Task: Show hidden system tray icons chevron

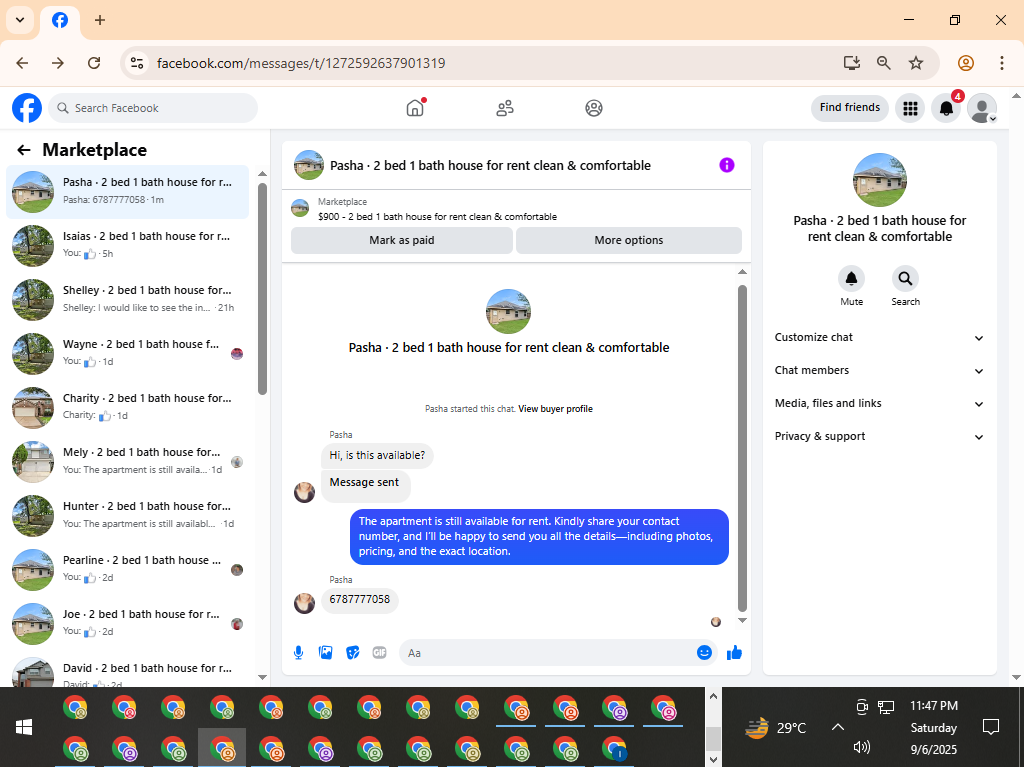Action: 838,727
